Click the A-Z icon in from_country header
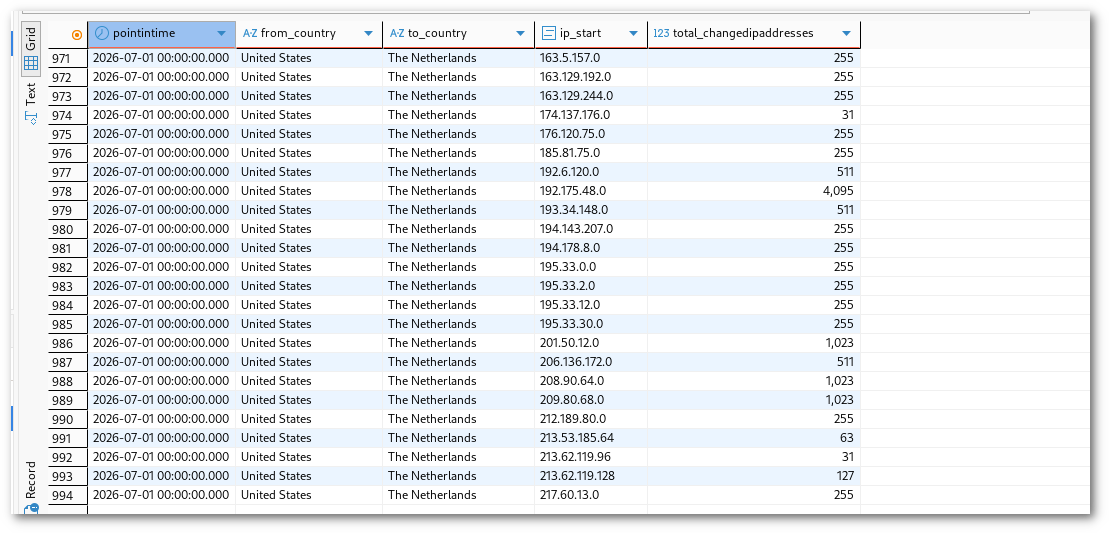Image resolution: width=1109 pixels, height=533 pixels. click(250, 33)
